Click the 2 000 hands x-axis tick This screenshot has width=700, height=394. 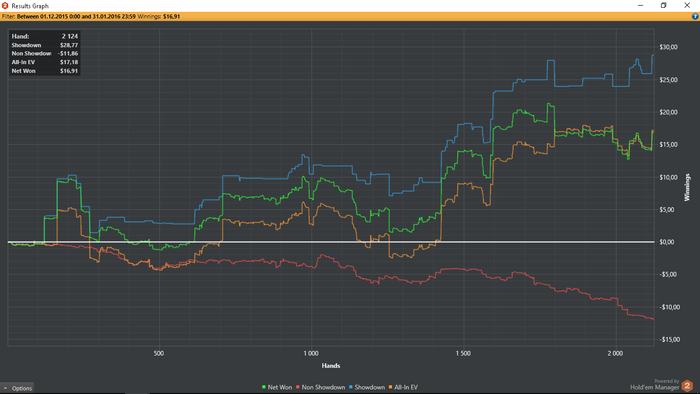(615, 353)
